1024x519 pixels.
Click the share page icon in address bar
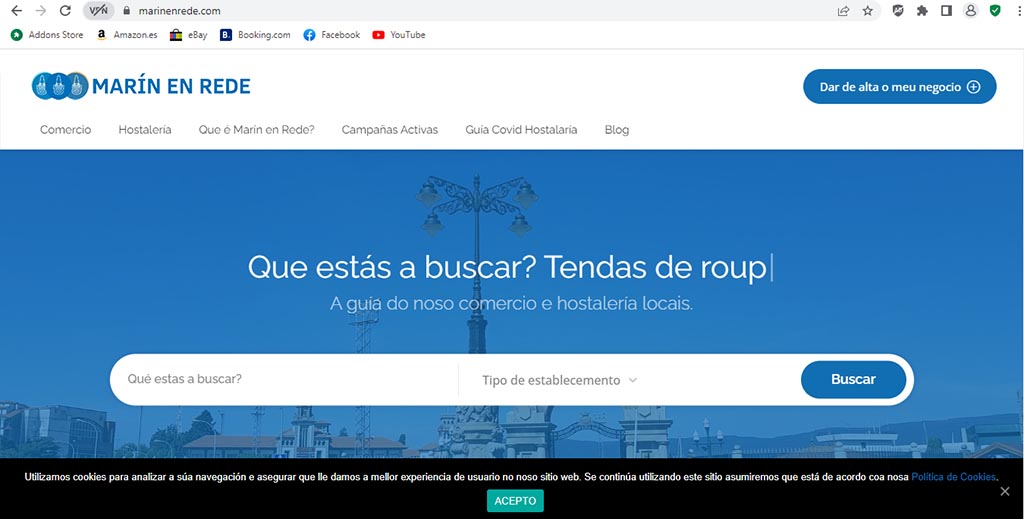click(843, 11)
